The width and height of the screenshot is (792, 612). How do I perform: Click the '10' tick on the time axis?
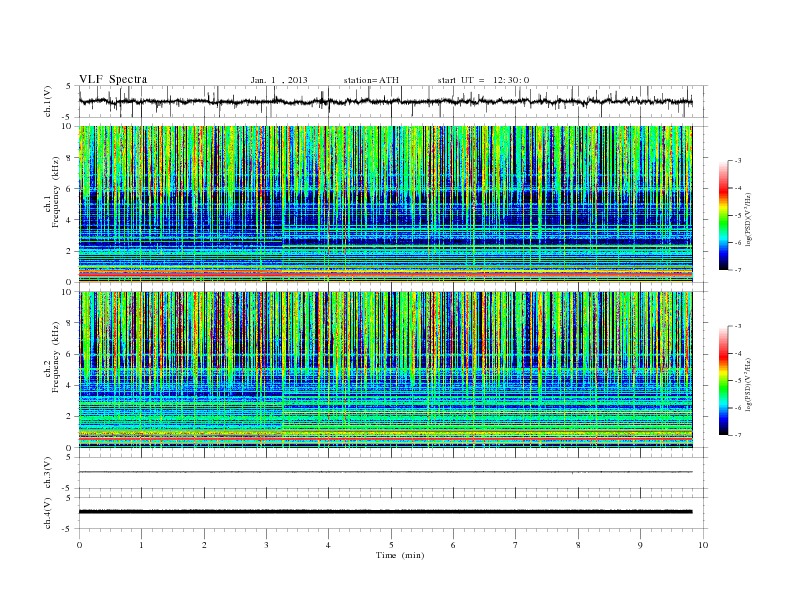[703, 545]
